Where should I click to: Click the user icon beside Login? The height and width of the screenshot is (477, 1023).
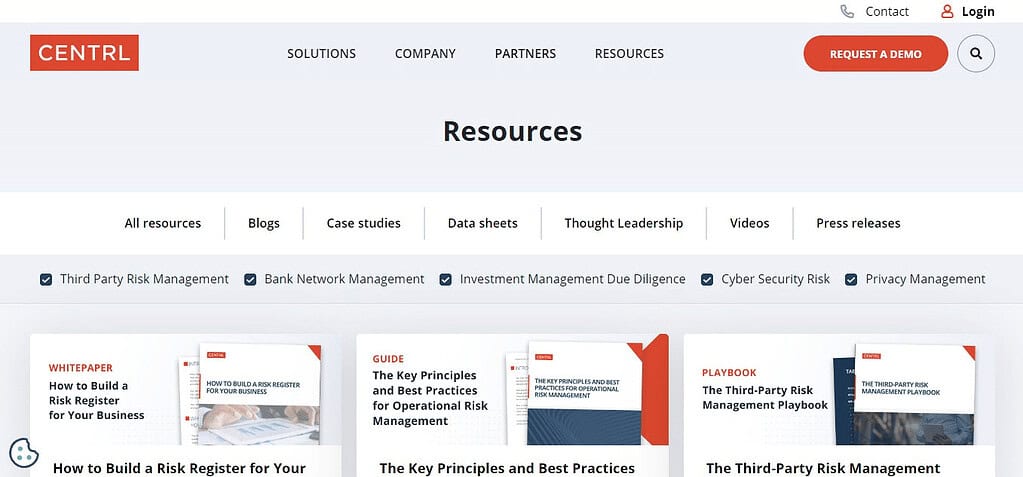click(947, 11)
